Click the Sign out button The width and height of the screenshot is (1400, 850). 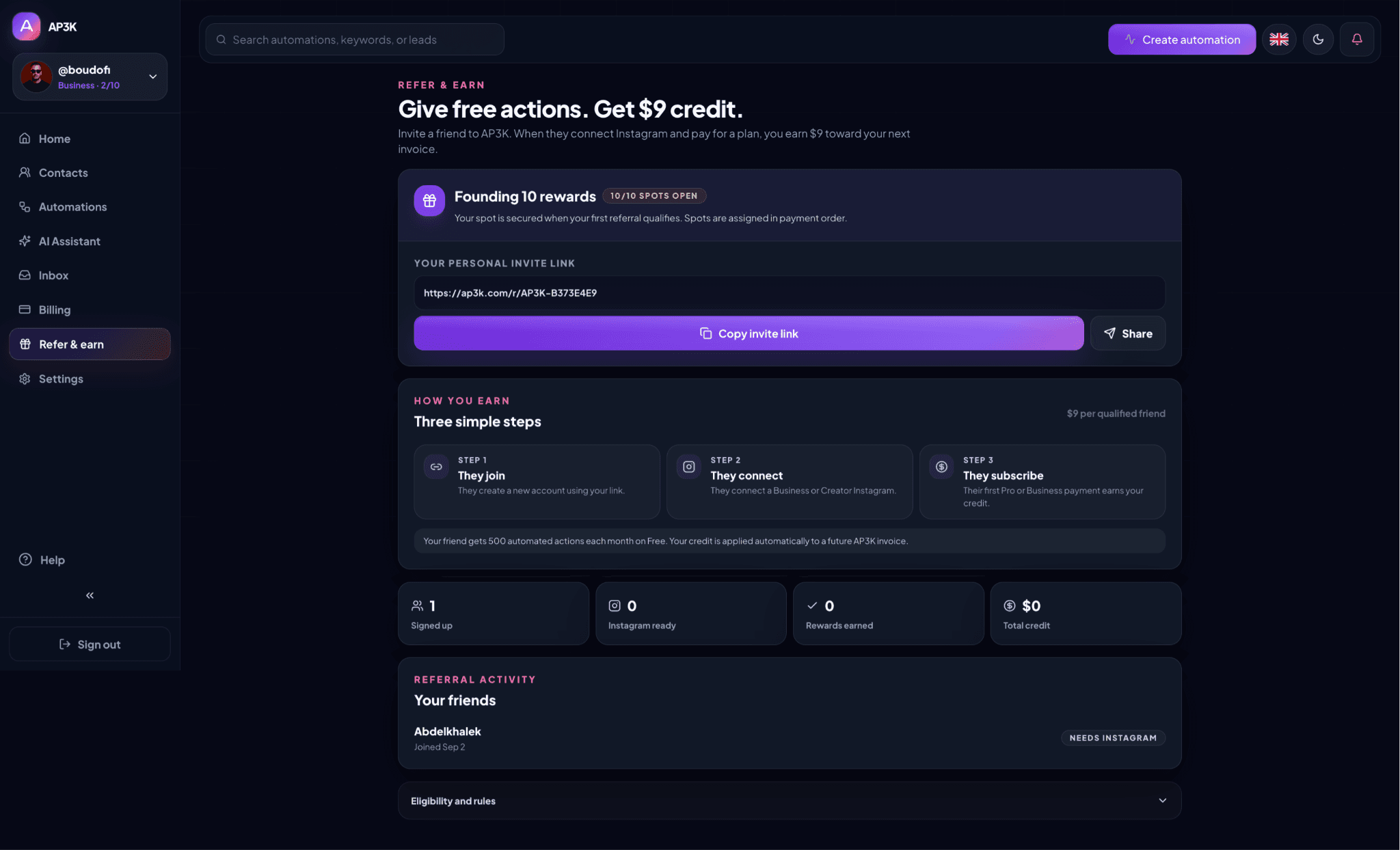tap(90, 644)
